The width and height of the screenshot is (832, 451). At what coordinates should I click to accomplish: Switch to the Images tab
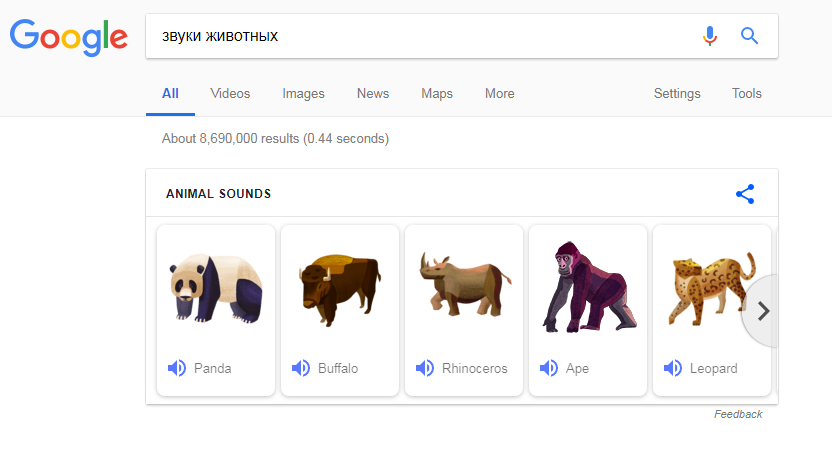[x=303, y=94]
